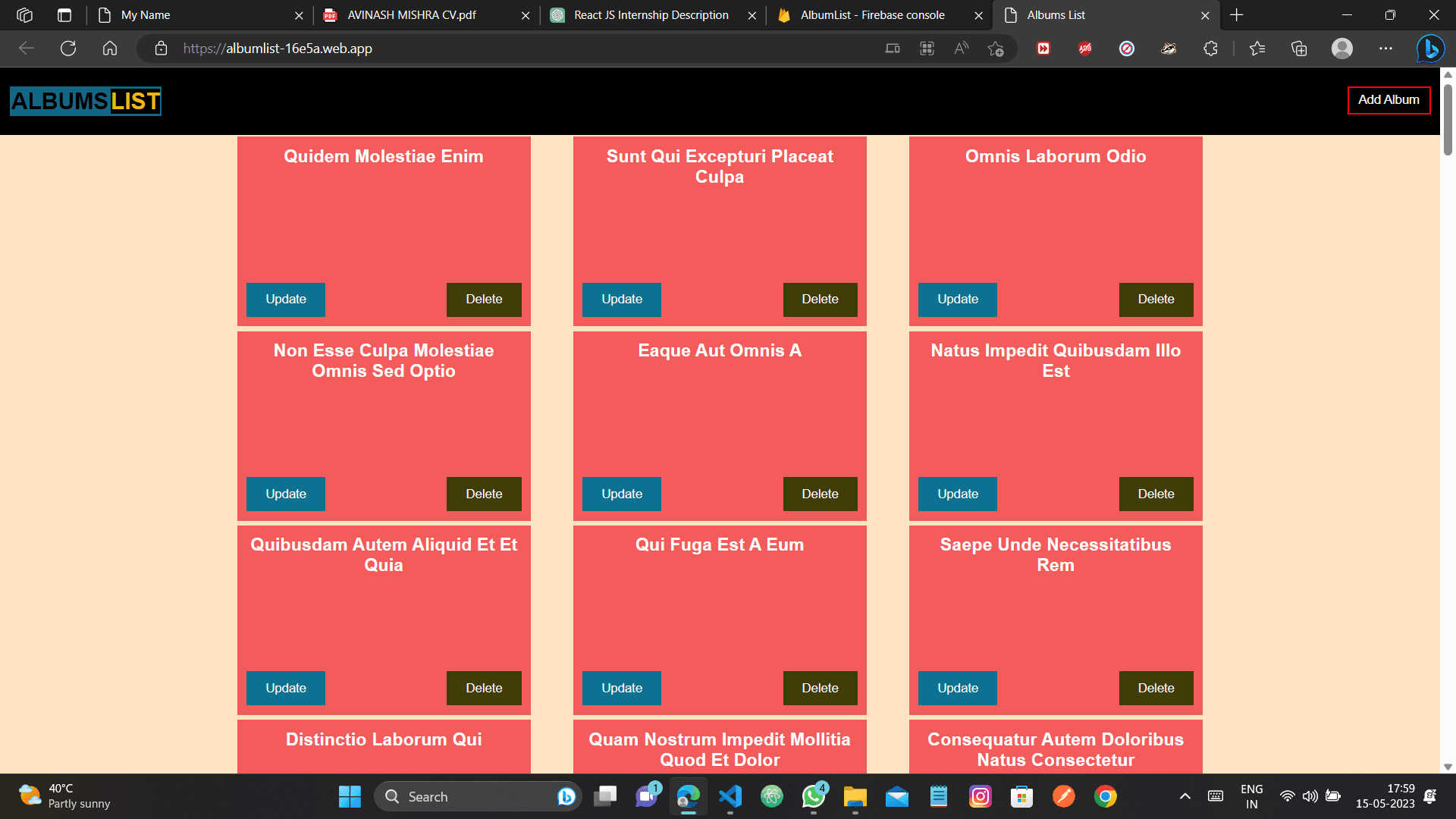Open the weather widget showing 40°C
This screenshot has height=819, width=1456.
click(64, 796)
